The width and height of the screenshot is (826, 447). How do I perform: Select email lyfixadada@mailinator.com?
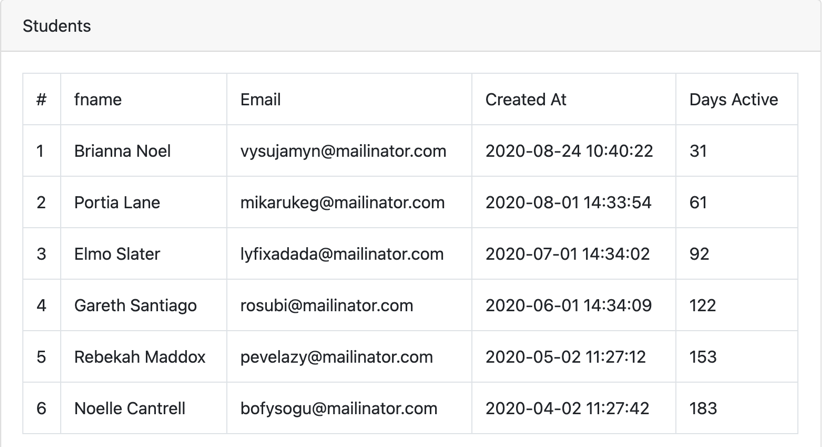(x=342, y=254)
